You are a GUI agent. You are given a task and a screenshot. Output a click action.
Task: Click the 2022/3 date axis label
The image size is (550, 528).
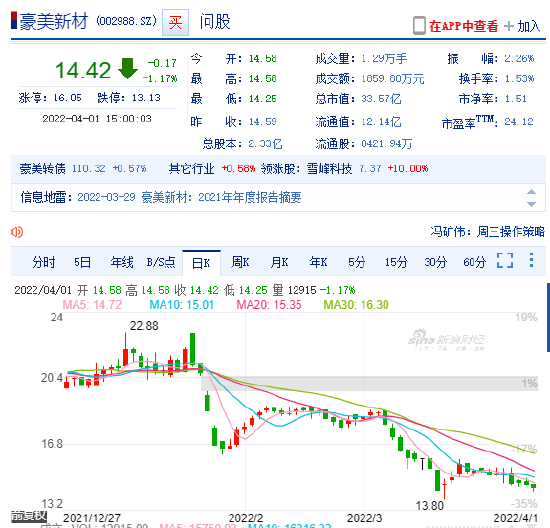364,518
